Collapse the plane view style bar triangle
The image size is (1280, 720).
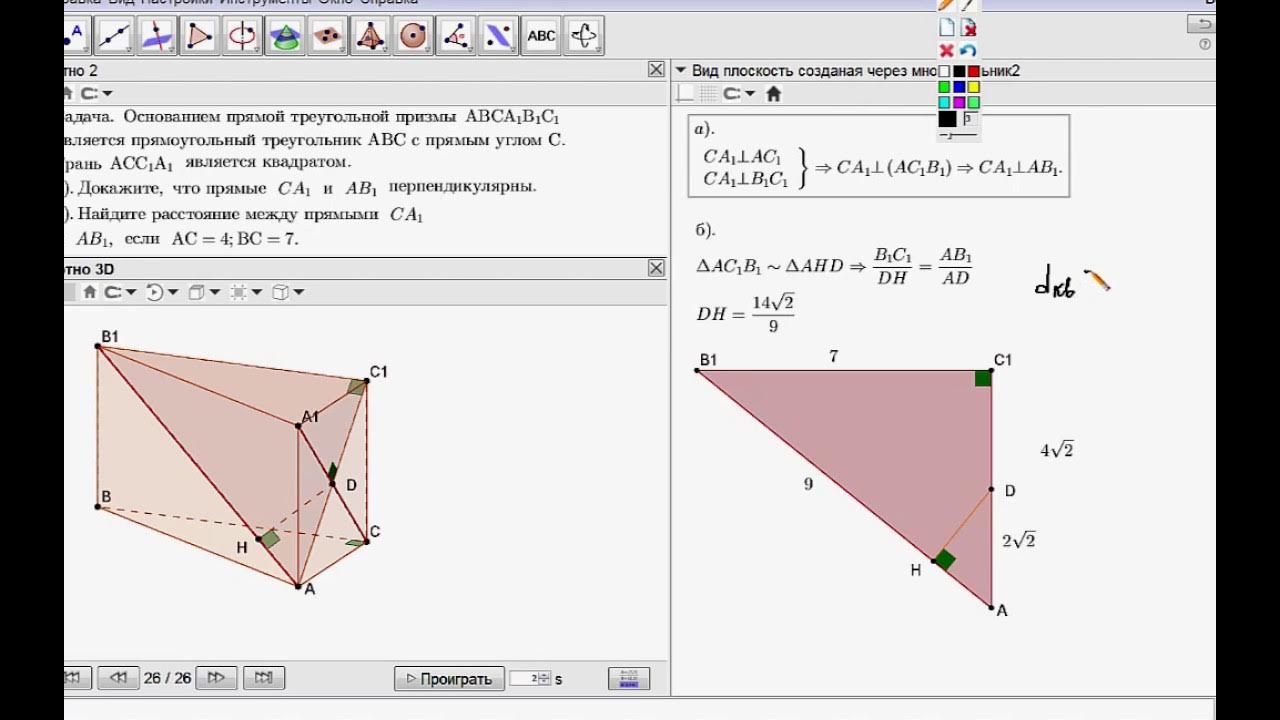[x=681, y=70]
